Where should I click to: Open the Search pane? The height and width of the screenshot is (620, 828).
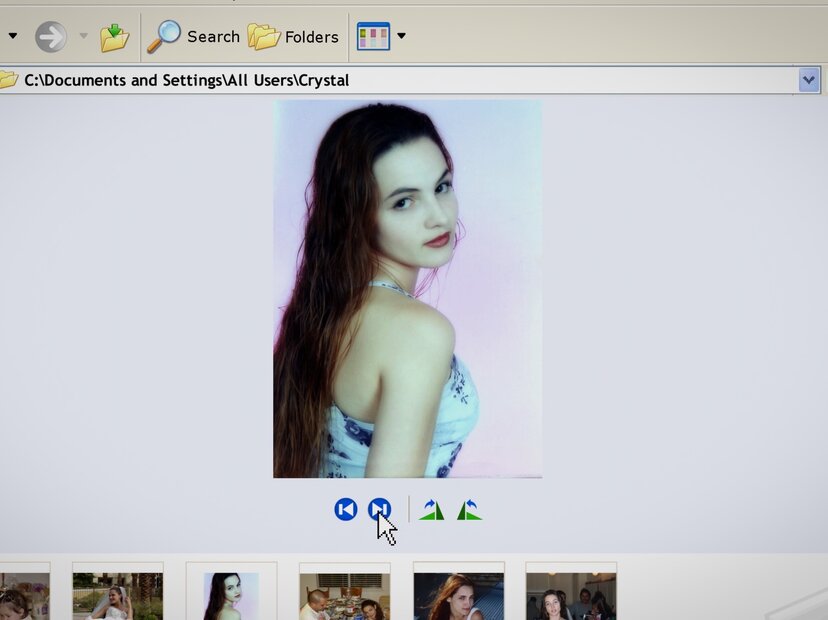[194, 37]
